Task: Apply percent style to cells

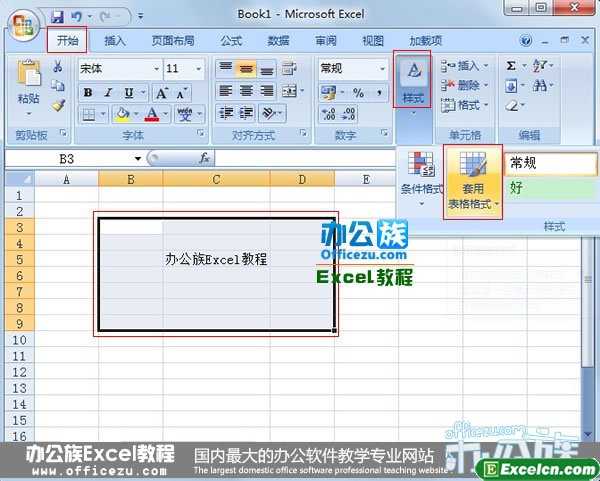Action: click(x=359, y=93)
